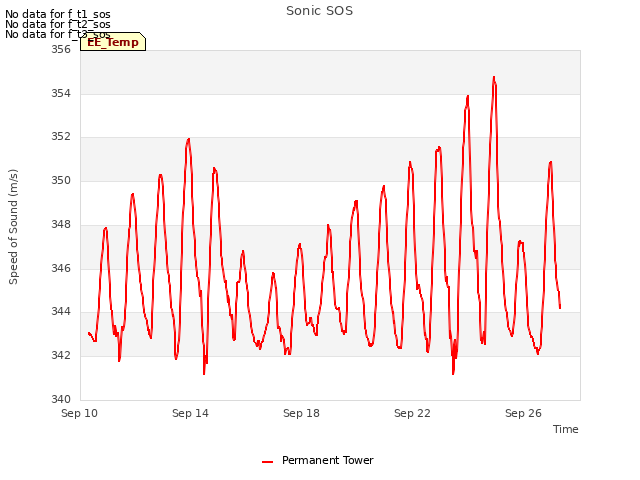Click the 340 y-axis tick label

[61, 399]
